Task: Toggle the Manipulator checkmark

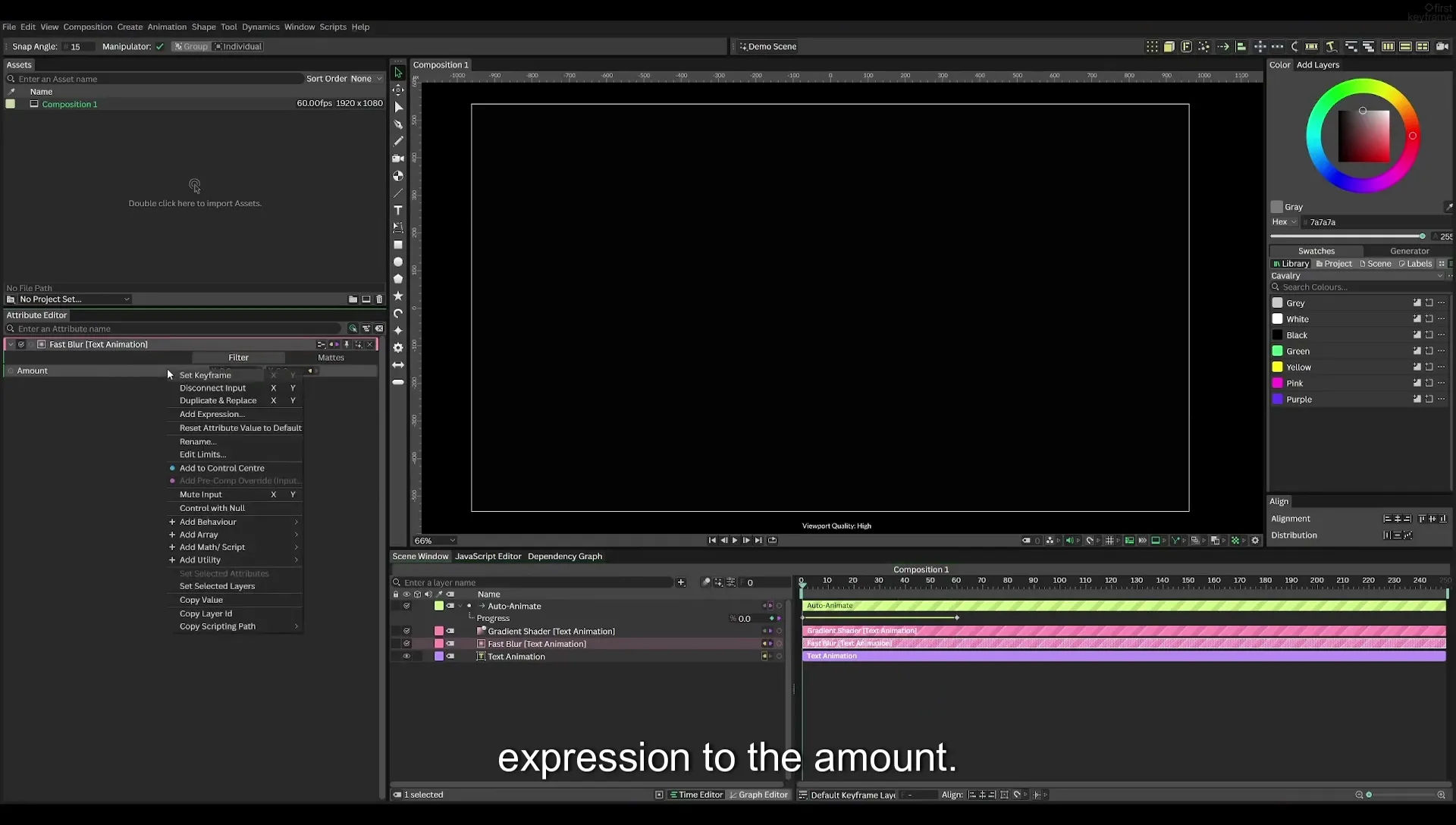Action: (x=160, y=46)
